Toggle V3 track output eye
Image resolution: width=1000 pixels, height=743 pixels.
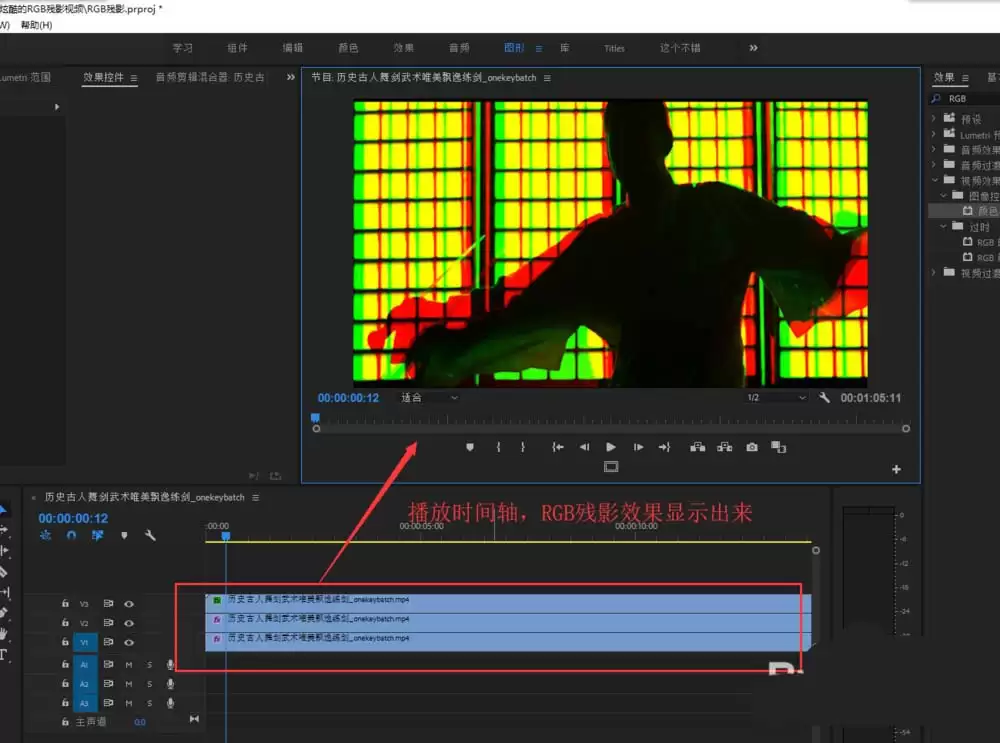click(x=129, y=603)
